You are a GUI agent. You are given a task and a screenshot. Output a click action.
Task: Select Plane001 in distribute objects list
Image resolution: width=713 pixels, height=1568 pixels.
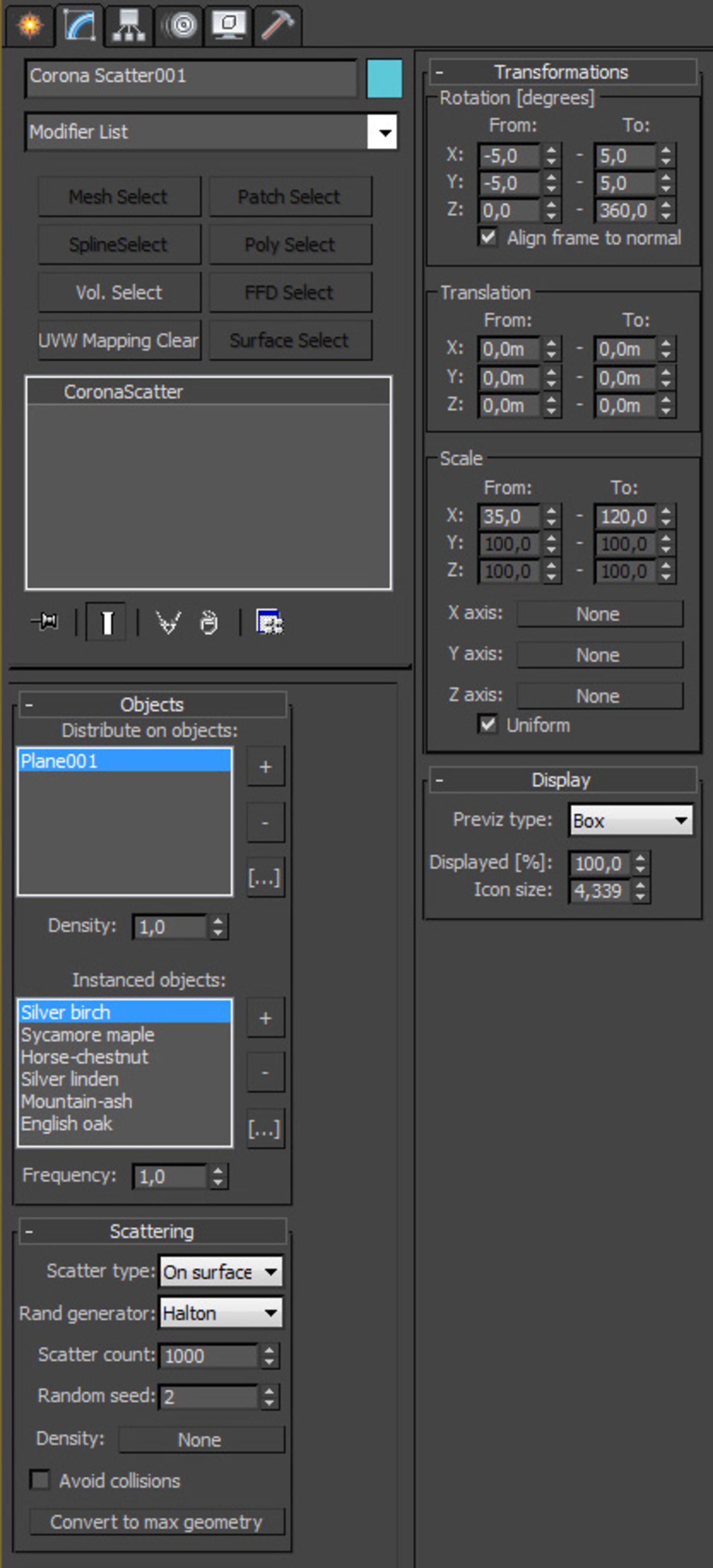125,761
